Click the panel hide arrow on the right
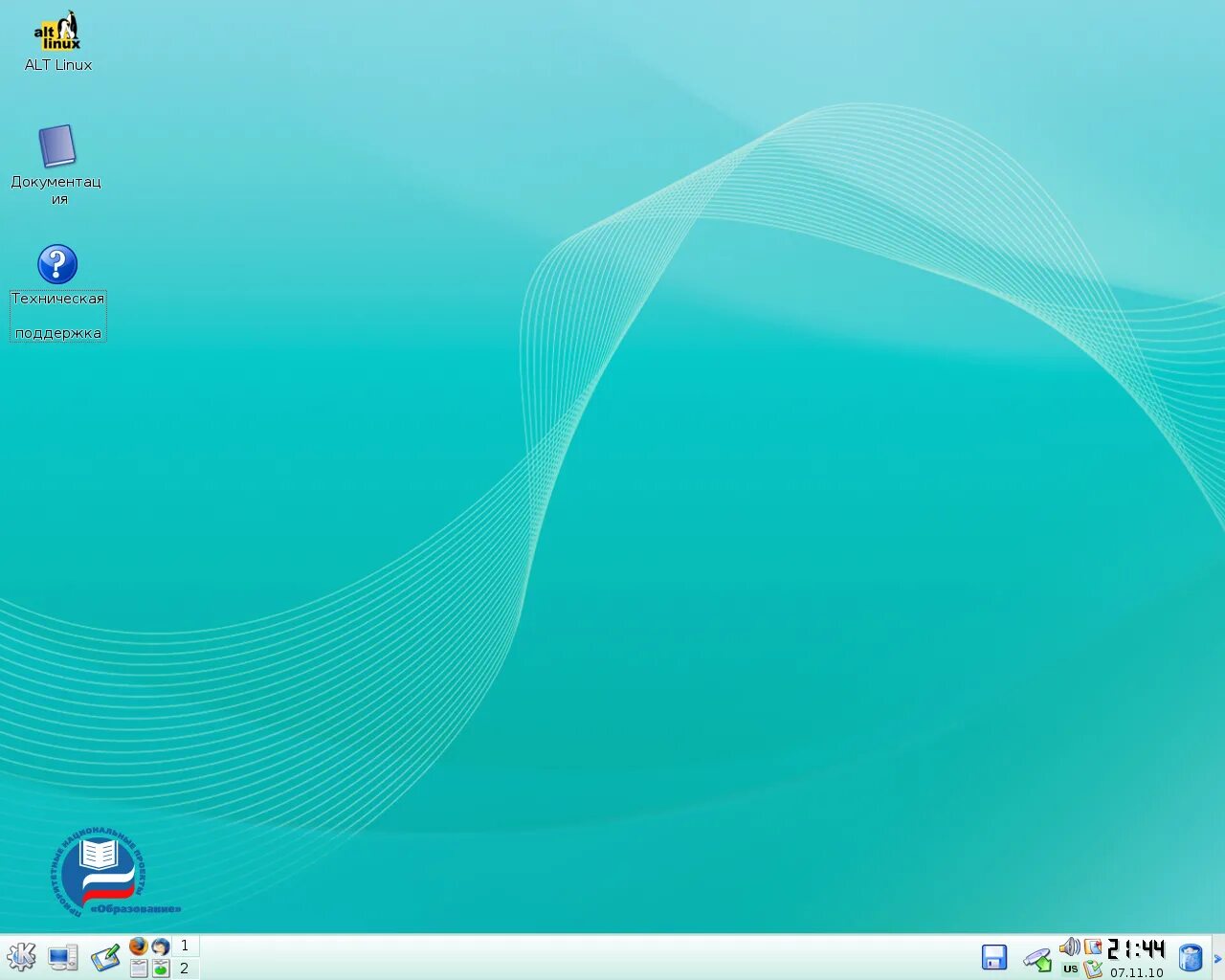 point(1217,957)
